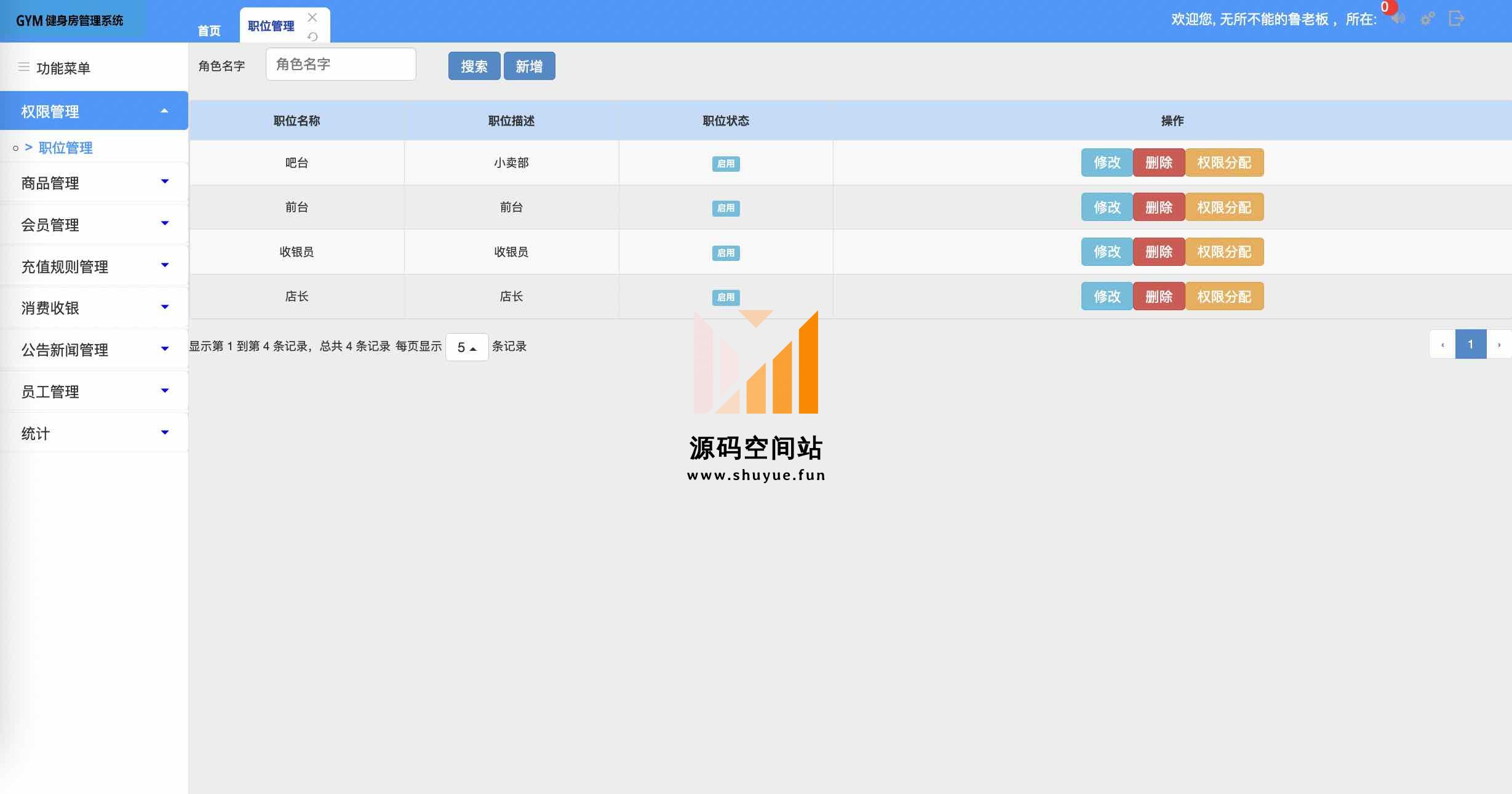Viewport: 1512px width, 794px height.
Task: Expand the 会员管理 menu section
Action: coord(94,224)
